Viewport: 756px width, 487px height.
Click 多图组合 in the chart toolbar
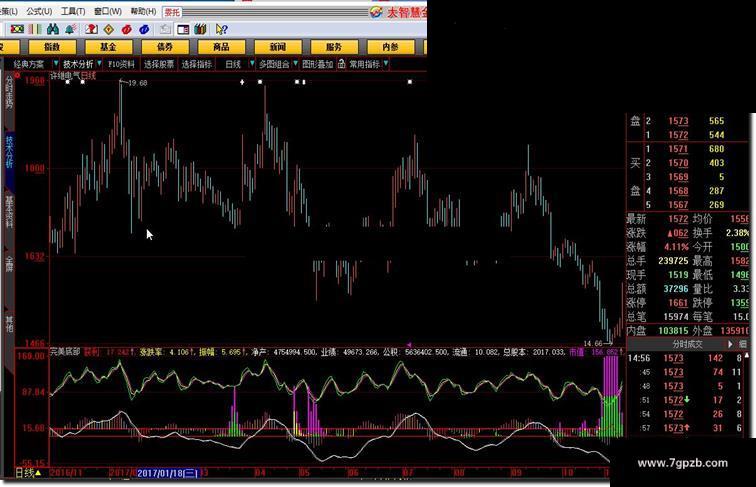tap(274, 64)
